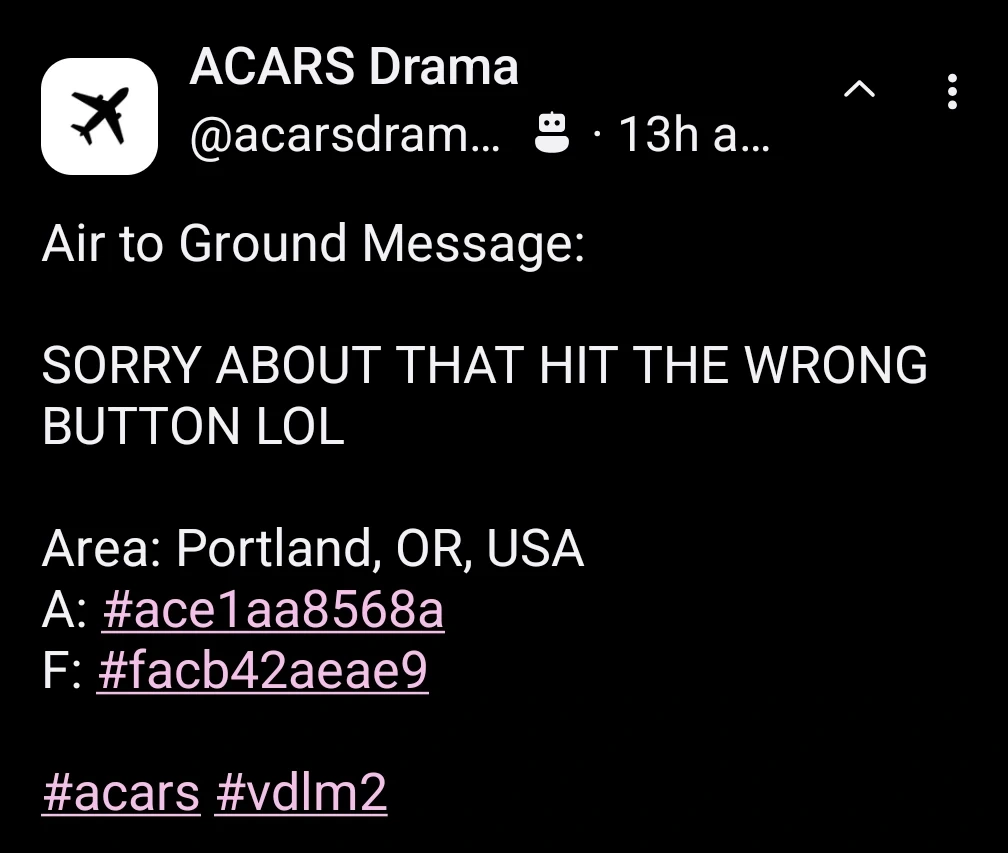Open the ACARS Drama display name profile

pyautogui.click(x=354, y=66)
